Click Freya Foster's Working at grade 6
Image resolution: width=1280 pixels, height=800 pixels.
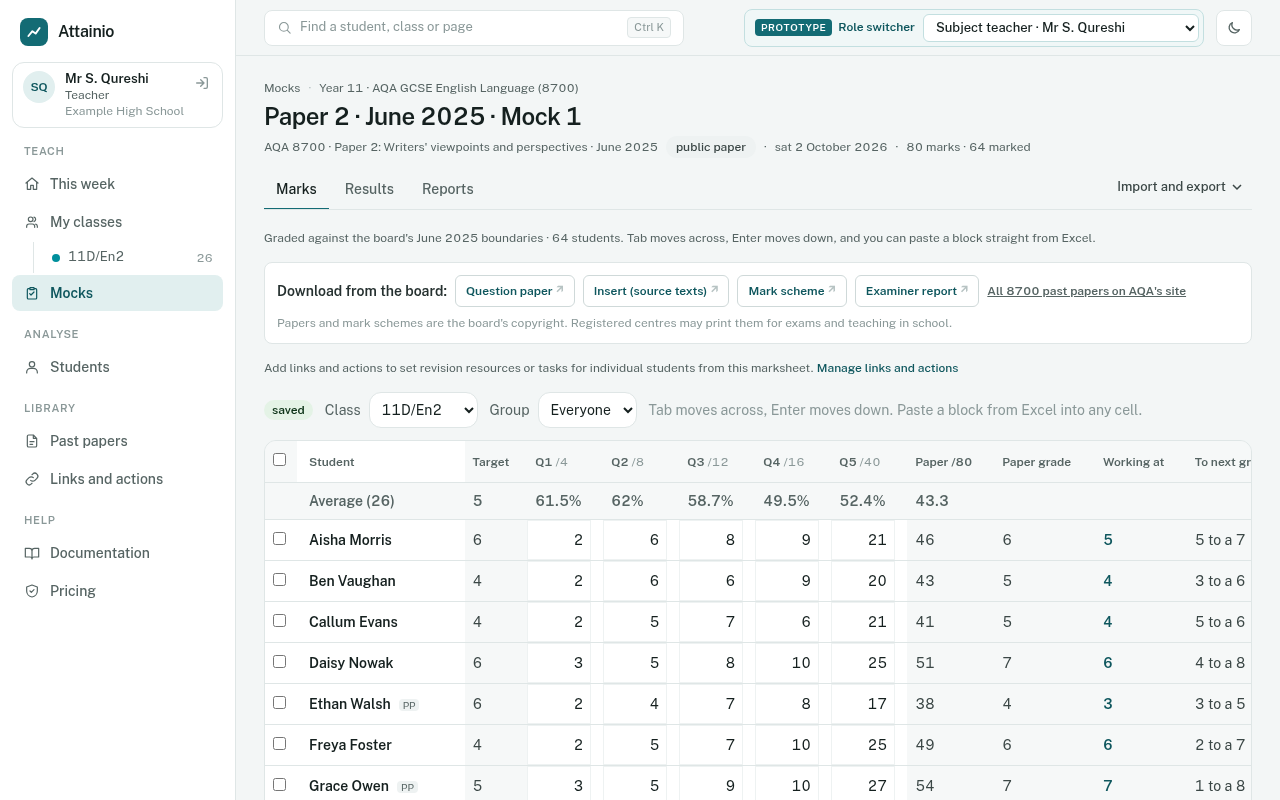[x=1108, y=745]
